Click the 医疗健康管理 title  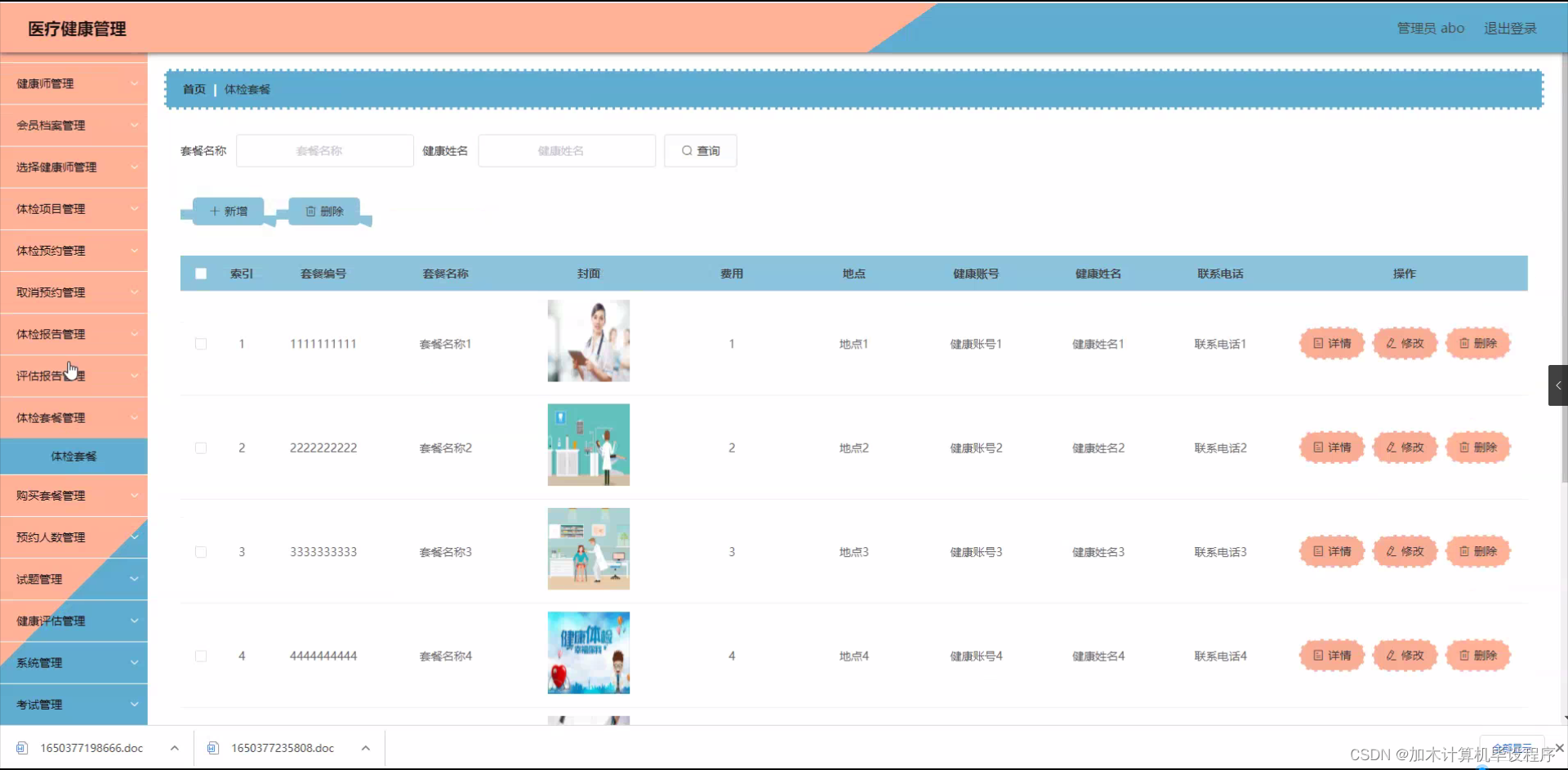77,29
